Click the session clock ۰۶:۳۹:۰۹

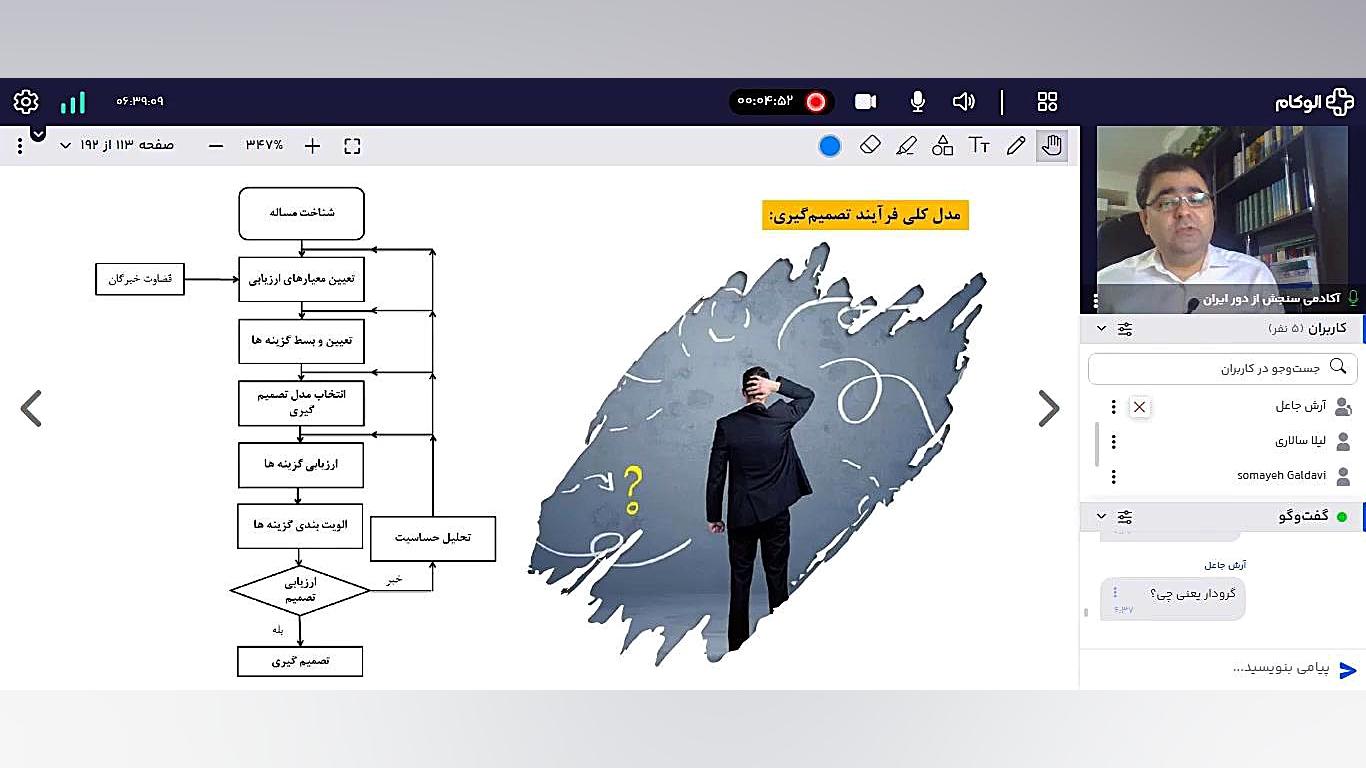coord(140,101)
